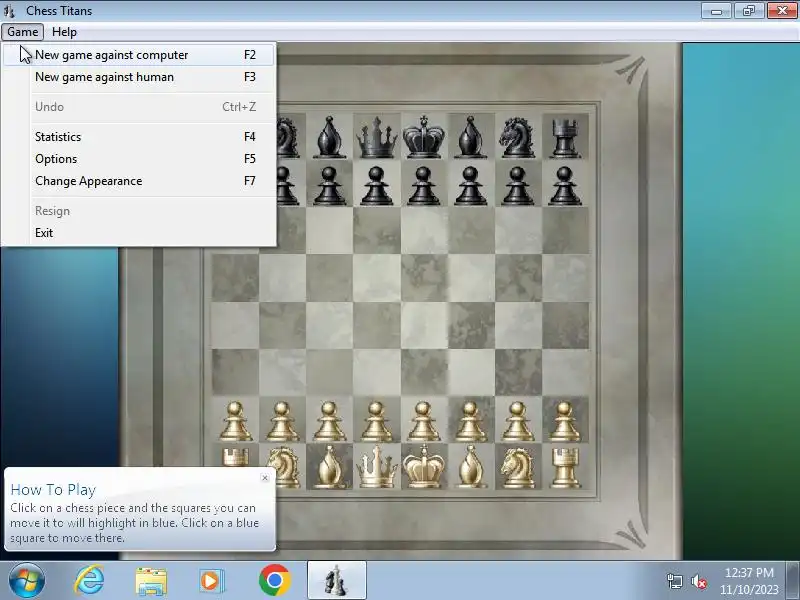The height and width of the screenshot is (600, 800).
Task: Select white pawn in front of right rook
Action: pyautogui.click(x=565, y=421)
